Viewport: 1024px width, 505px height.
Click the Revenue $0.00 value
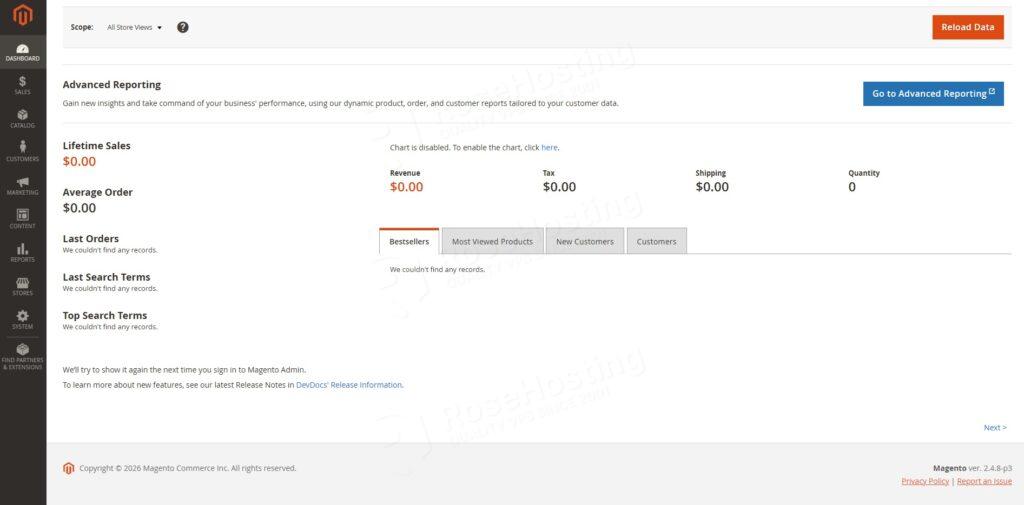click(406, 187)
